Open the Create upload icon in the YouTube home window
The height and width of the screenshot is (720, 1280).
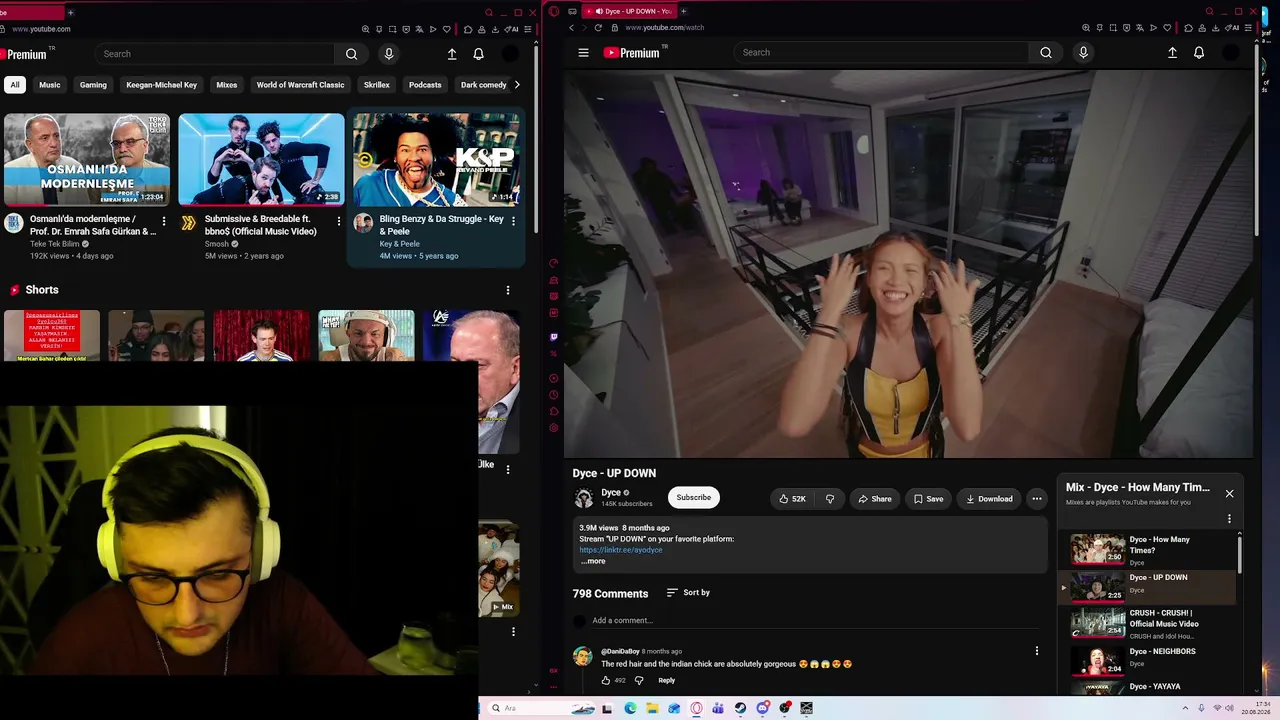click(x=452, y=54)
